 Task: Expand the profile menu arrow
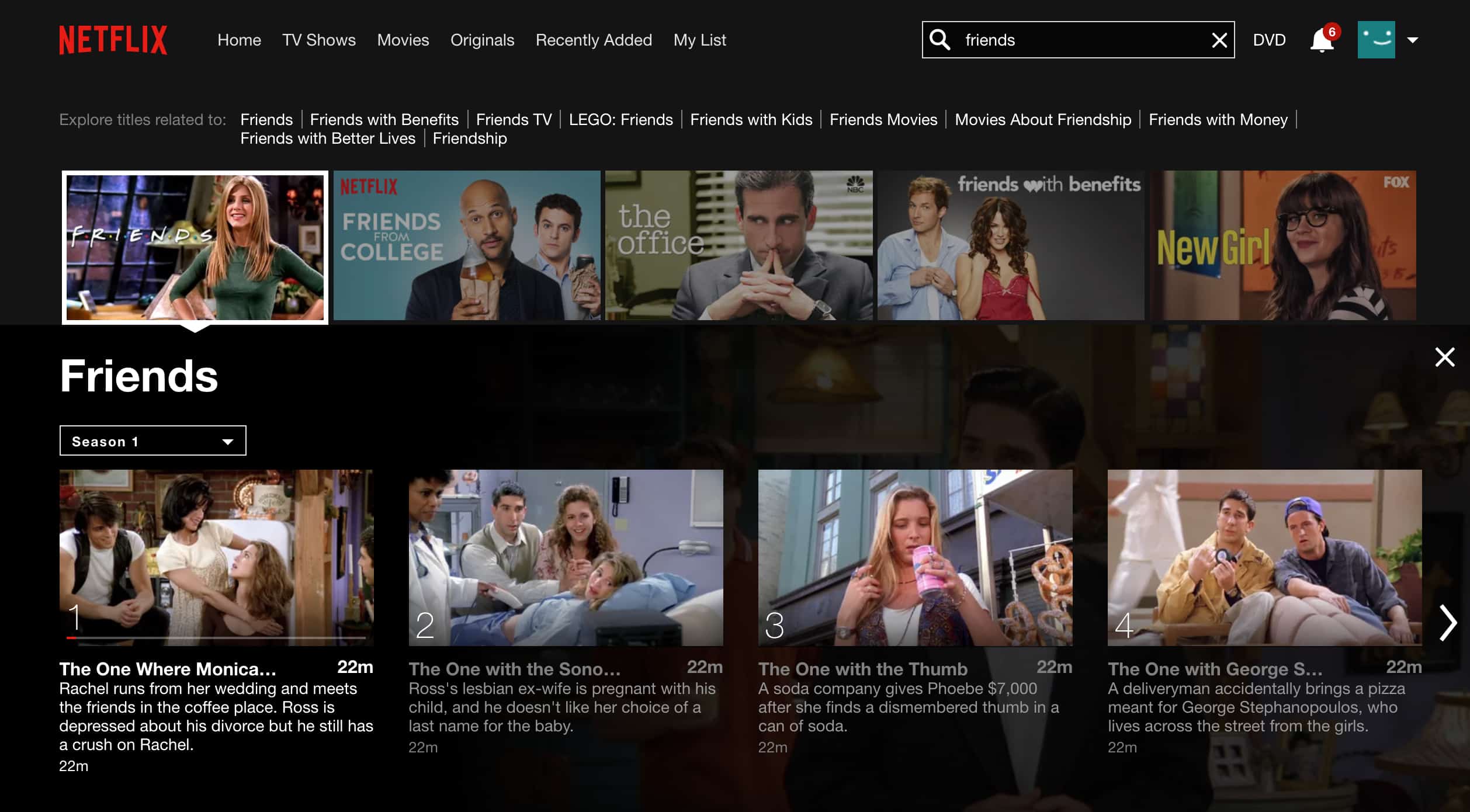click(1412, 40)
